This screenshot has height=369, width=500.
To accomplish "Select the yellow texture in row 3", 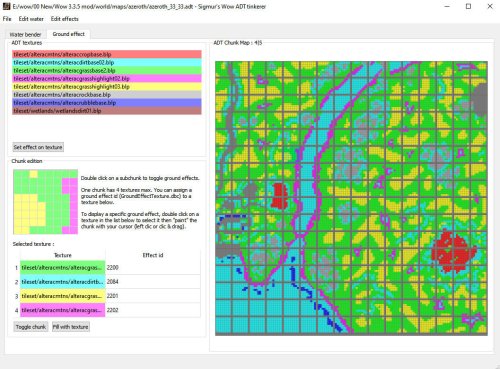I will tap(63, 296).
